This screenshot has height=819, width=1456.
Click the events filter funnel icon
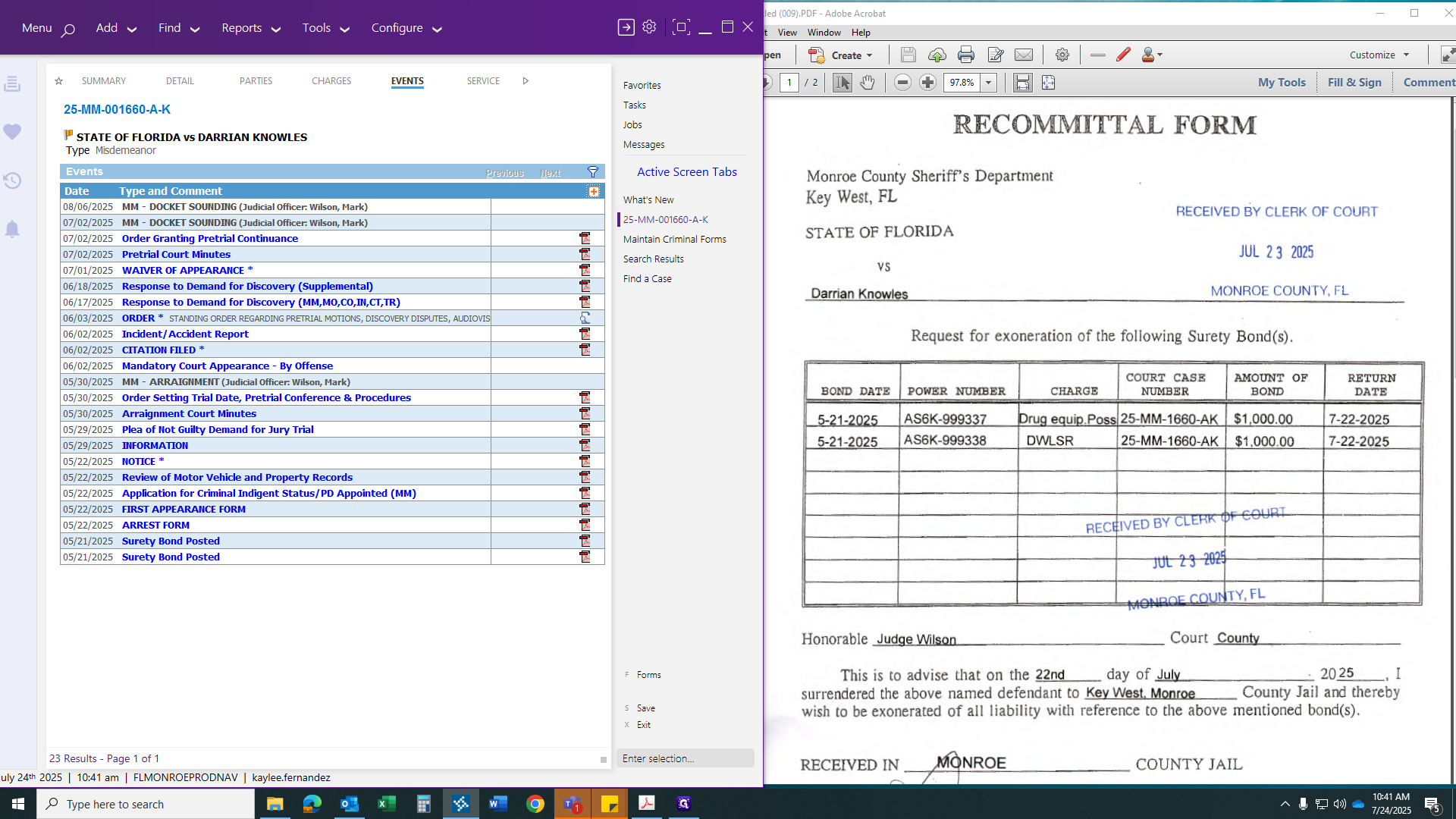click(x=593, y=172)
